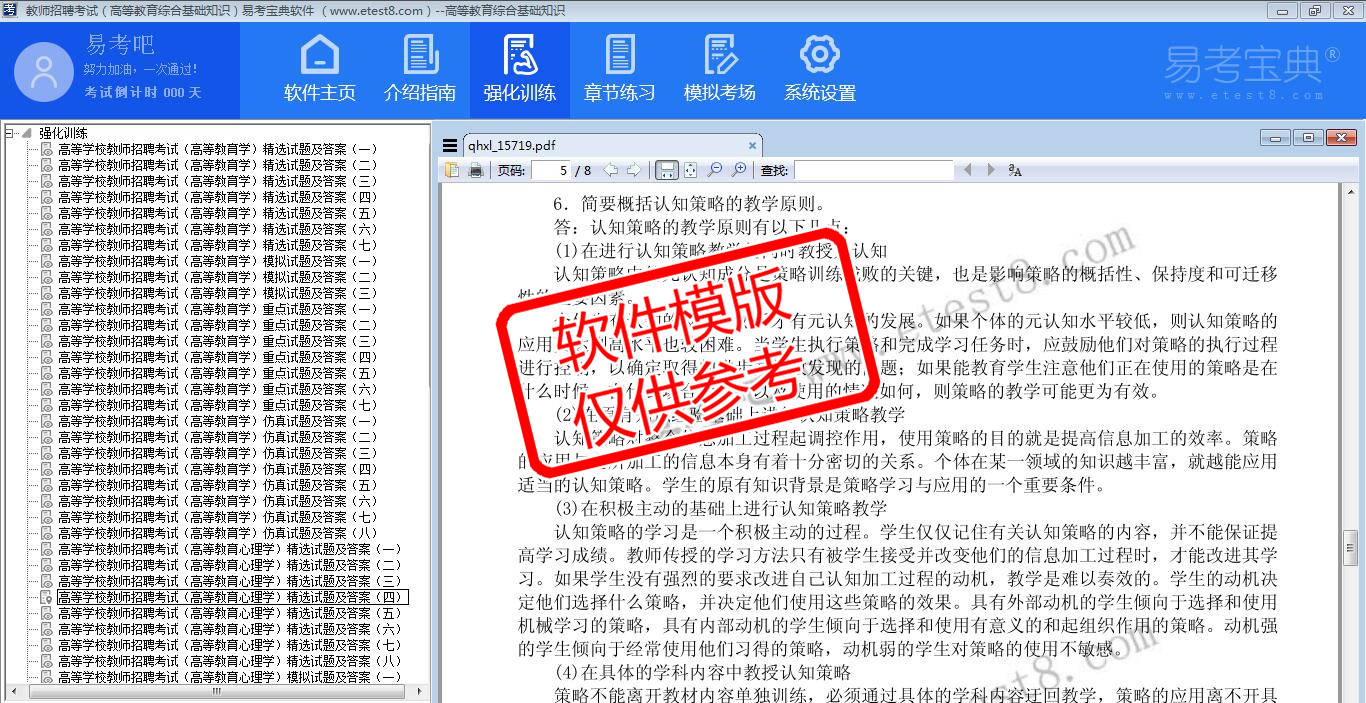Go to next PDF page arrow
Image resolution: width=1366 pixels, height=703 pixels.
[x=635, y=170]
